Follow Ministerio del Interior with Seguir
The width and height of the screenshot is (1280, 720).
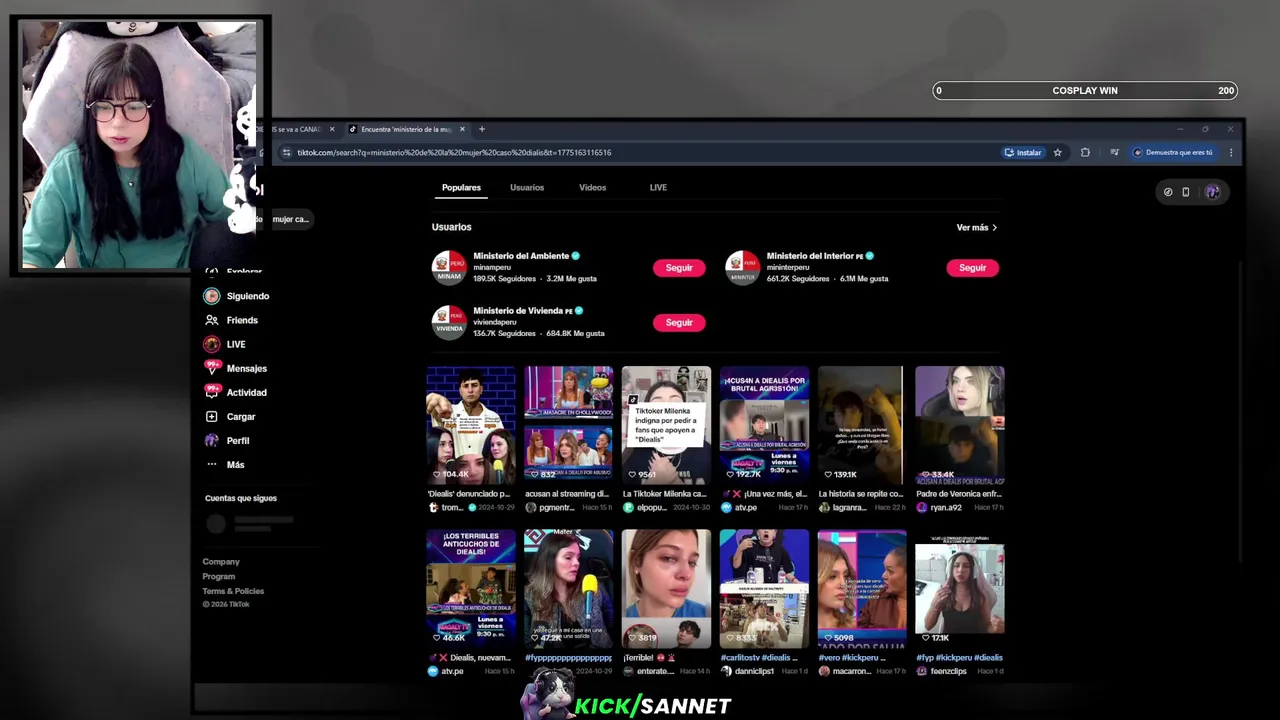click(972, 268)
